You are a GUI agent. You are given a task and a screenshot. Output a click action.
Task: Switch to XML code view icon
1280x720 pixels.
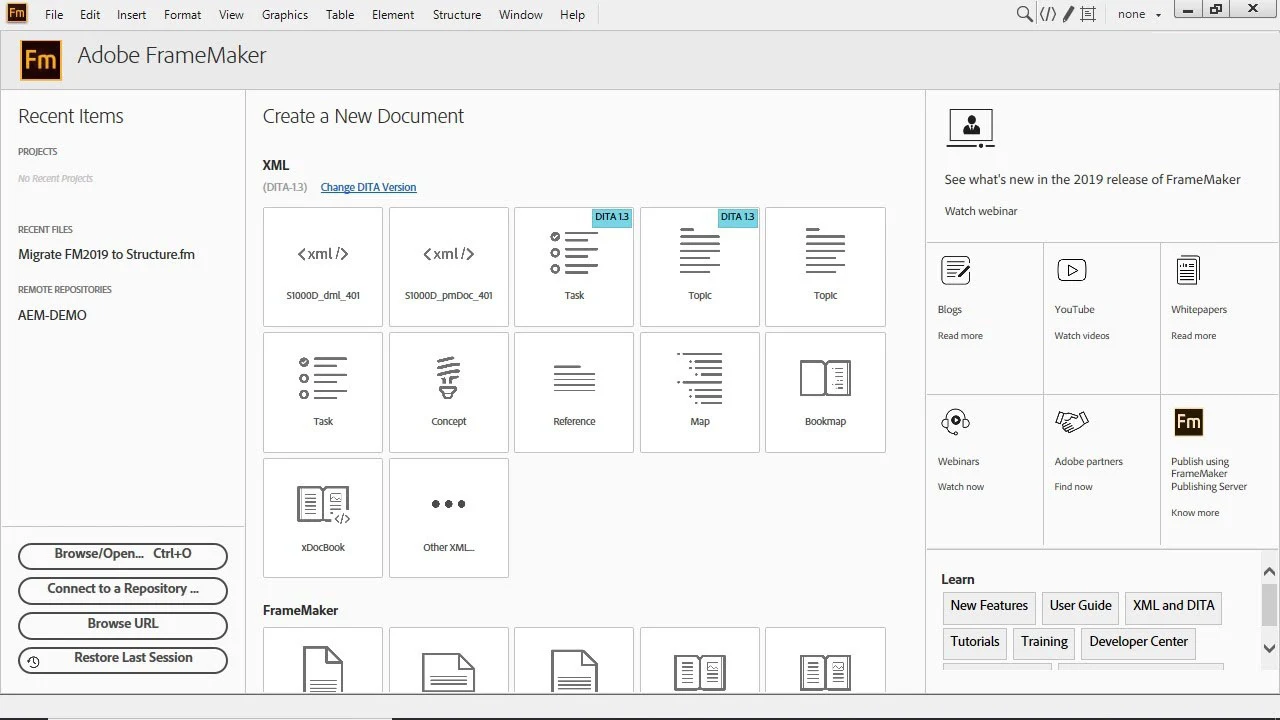pos(1047,14)
